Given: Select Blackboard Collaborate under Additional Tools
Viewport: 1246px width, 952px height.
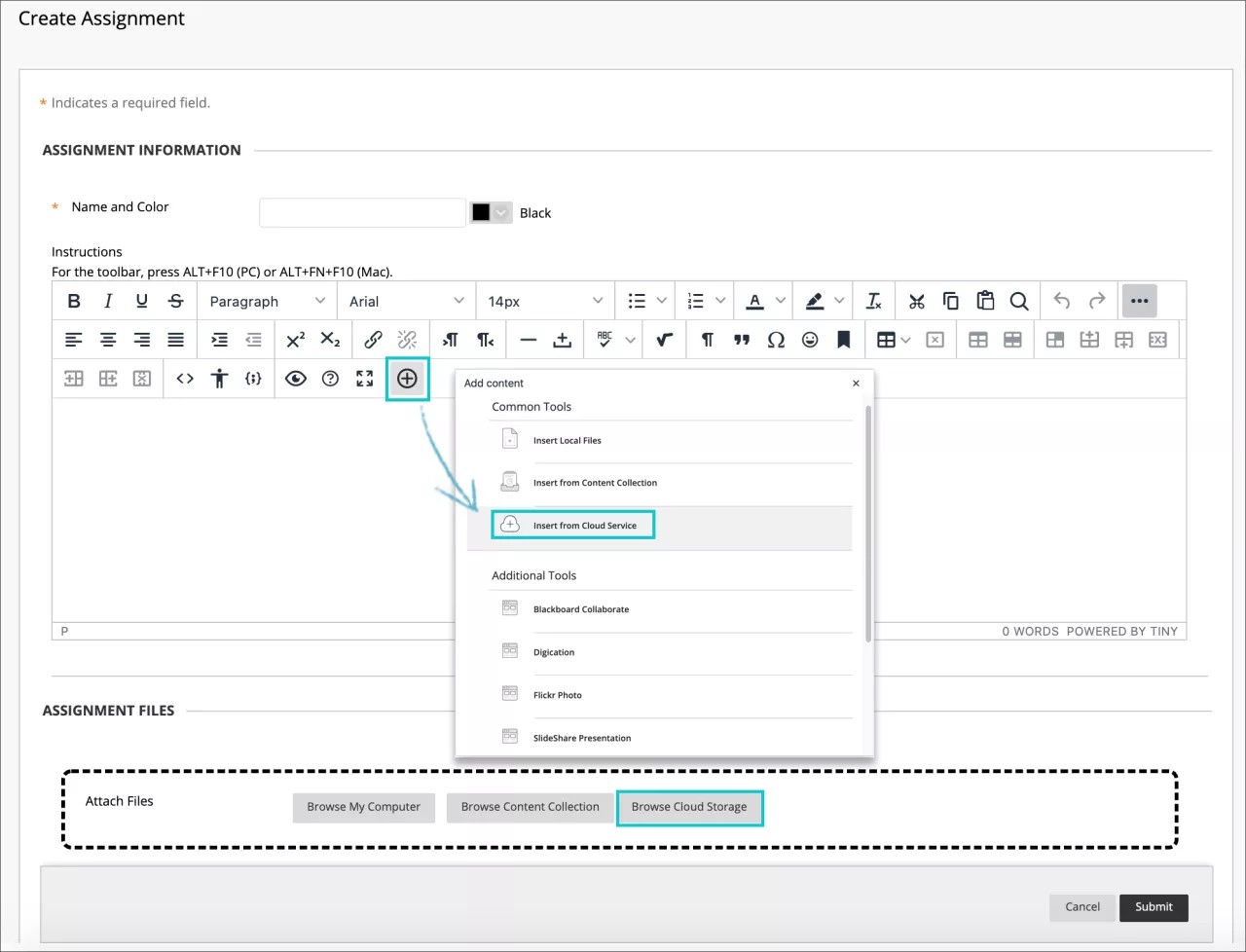Looking at the screenshot, I should coord(580,609).
